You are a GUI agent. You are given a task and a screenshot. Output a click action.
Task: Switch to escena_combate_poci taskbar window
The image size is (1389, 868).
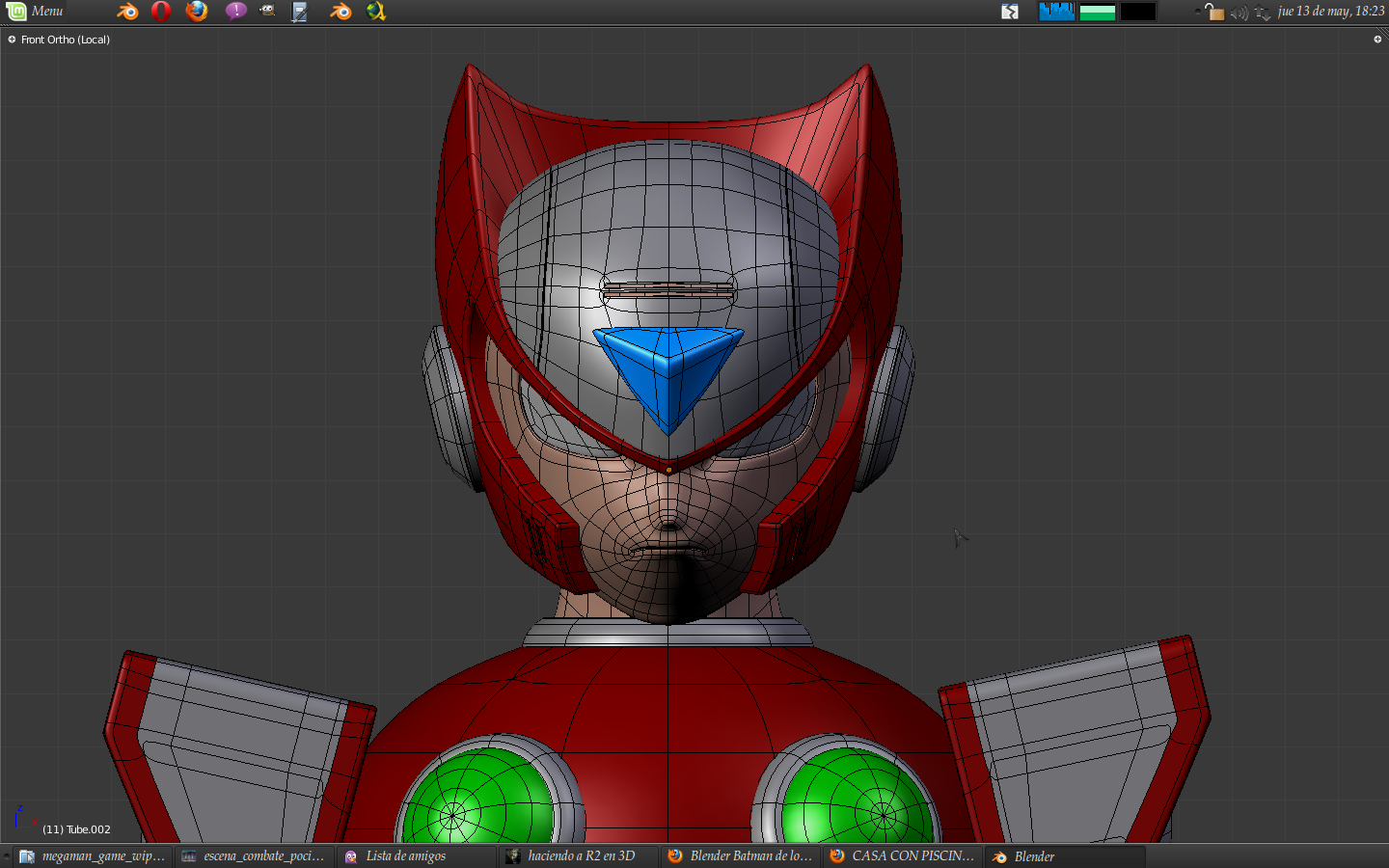coord(254,856)
